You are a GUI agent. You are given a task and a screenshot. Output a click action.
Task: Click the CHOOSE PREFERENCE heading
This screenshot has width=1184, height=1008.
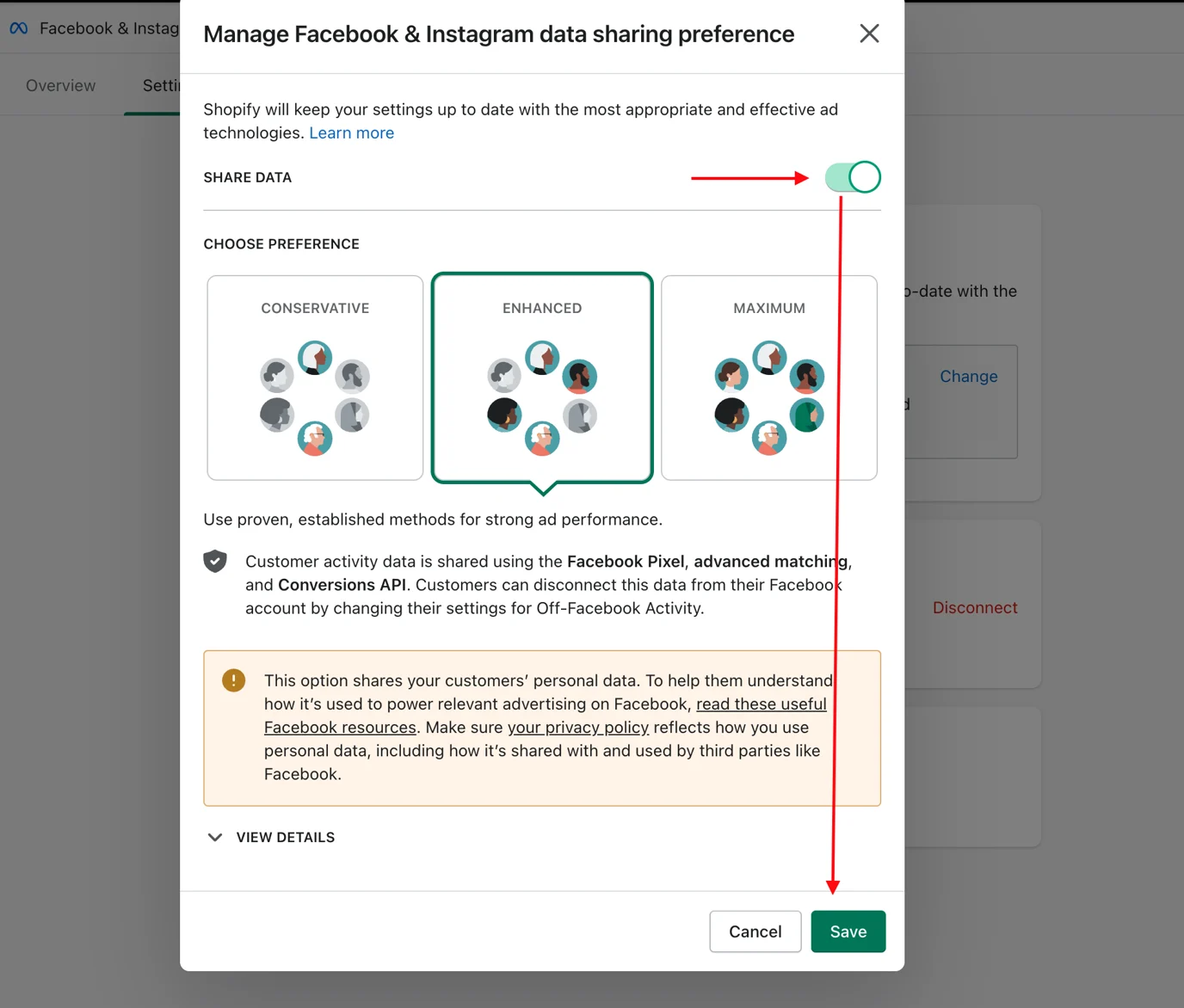(x=281, y=244)
